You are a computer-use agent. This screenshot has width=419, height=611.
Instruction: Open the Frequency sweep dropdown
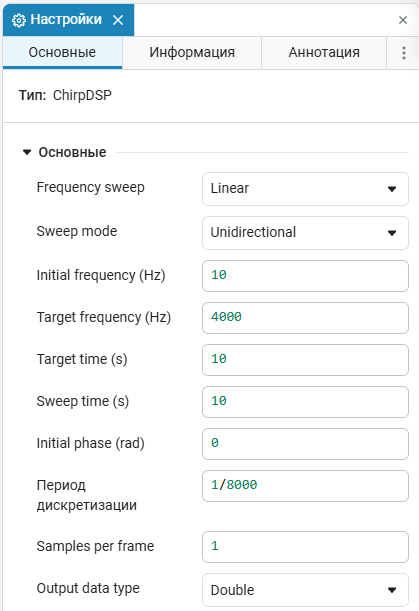(x=305, y=189)
